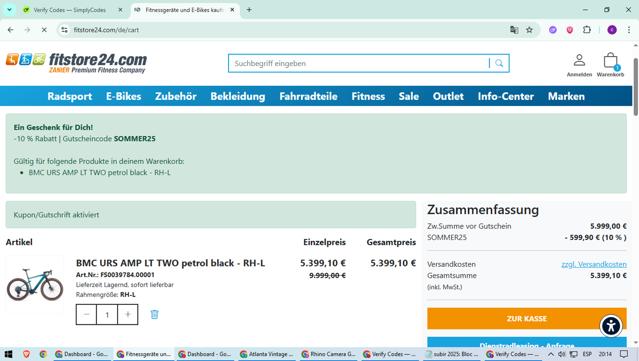The image size is (639, 361).
Task: Select the SOMMER25 voucher code text
Action: pos(134,139)
